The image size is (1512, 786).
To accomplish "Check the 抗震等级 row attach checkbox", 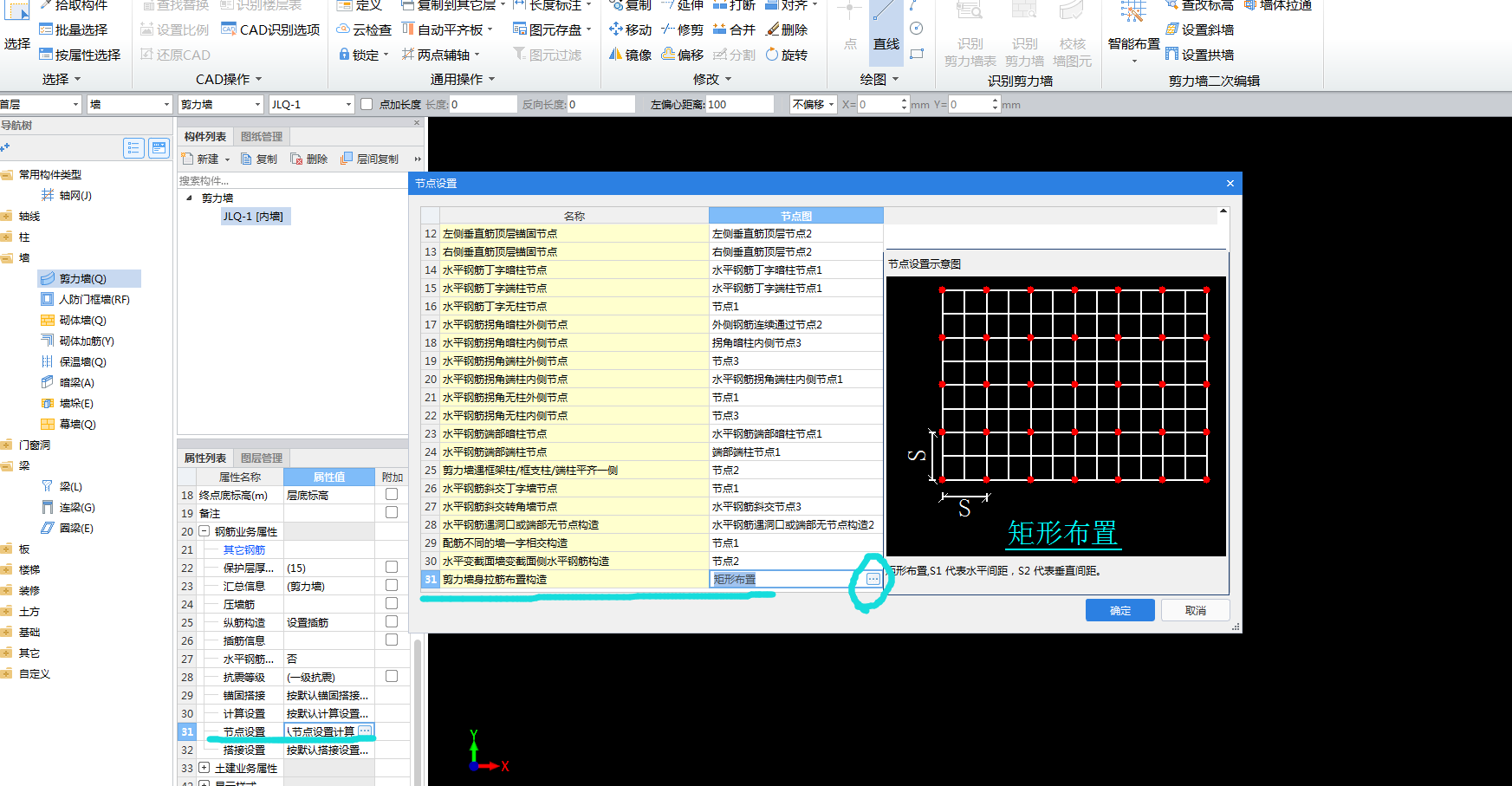I will (392, 677).
